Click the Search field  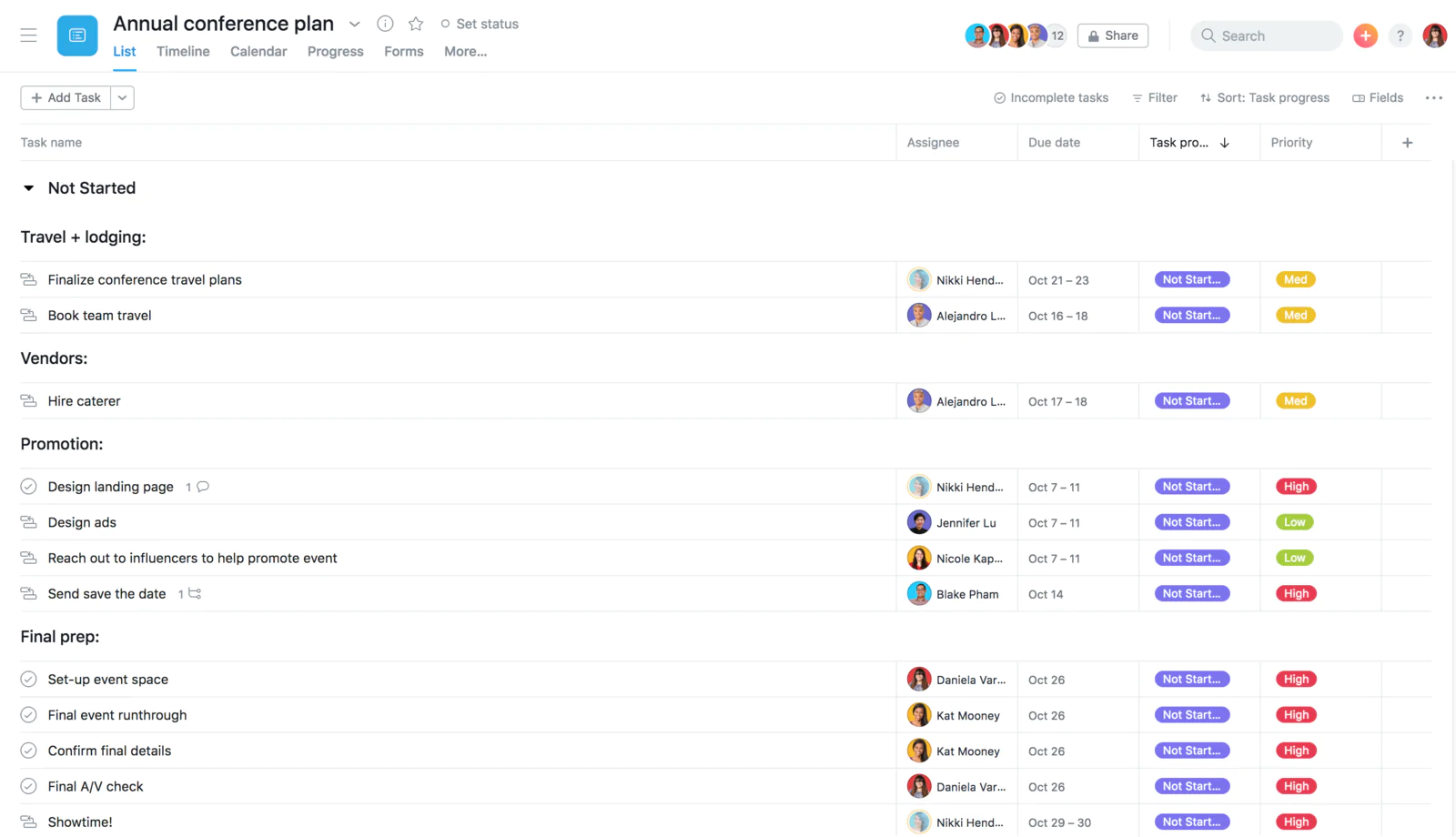click(x=1266, y=35)
